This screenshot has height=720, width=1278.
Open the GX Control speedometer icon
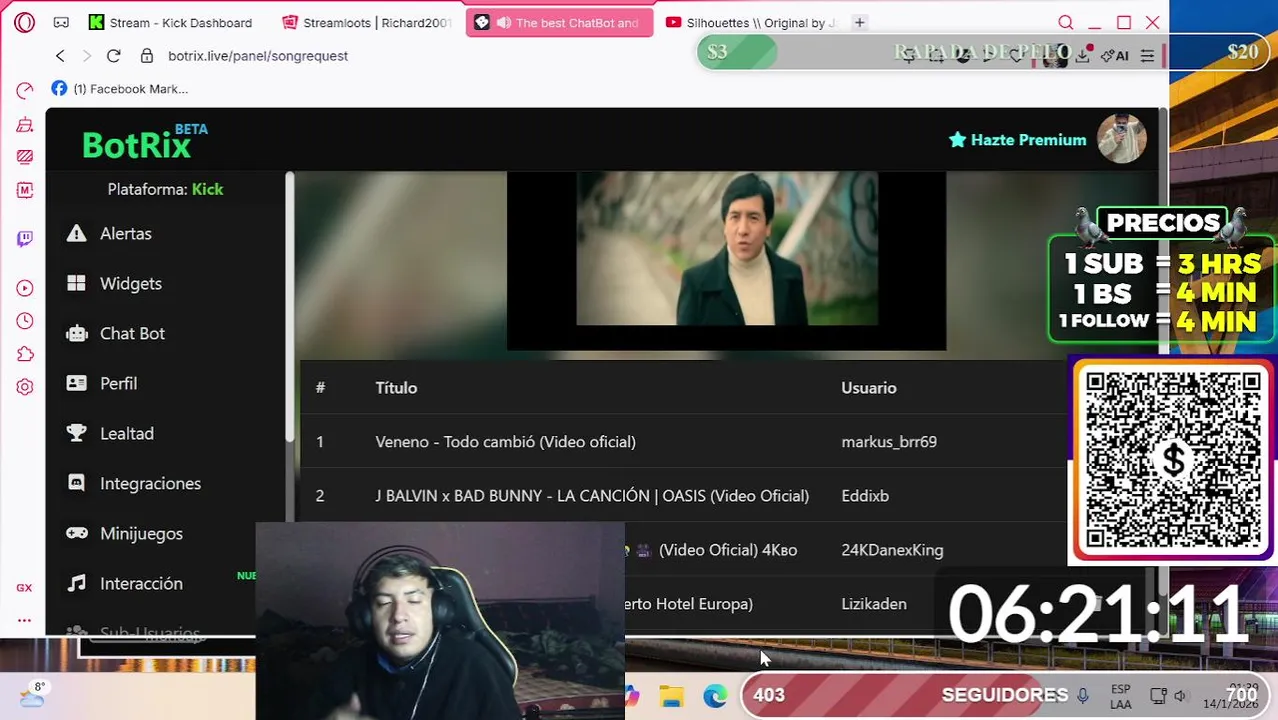coord(25,91)
